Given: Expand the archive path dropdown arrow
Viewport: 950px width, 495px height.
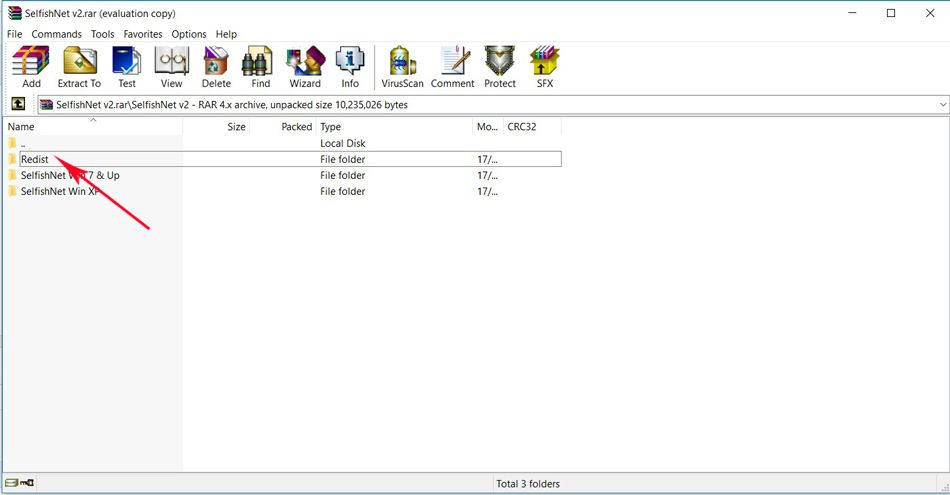Looking at the screenshot, I should (943, 104).
